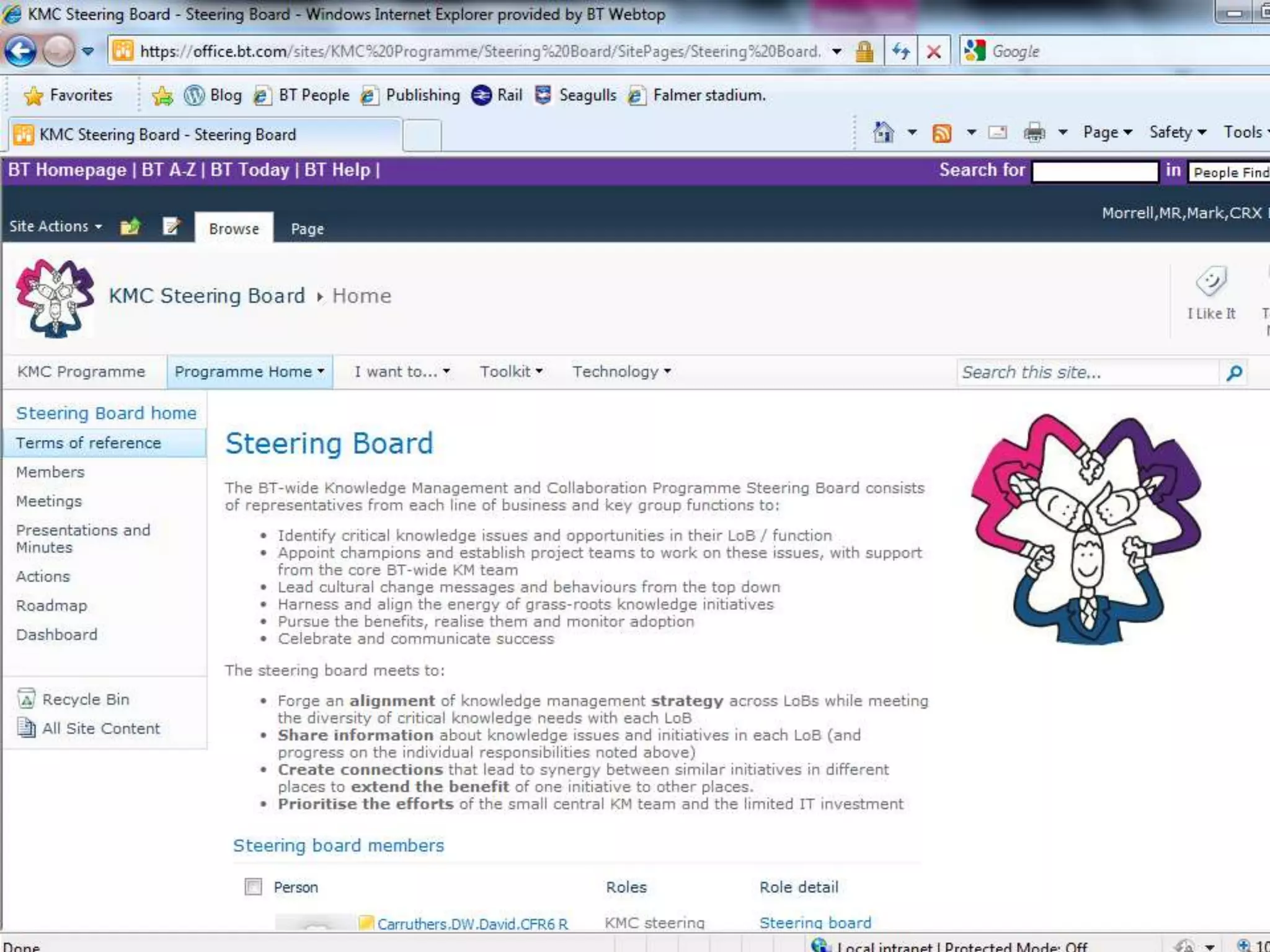This screenshot has height=952, width=1270.
Task: Tick the select-all checkbox beside Person
Action: (253, 887)
